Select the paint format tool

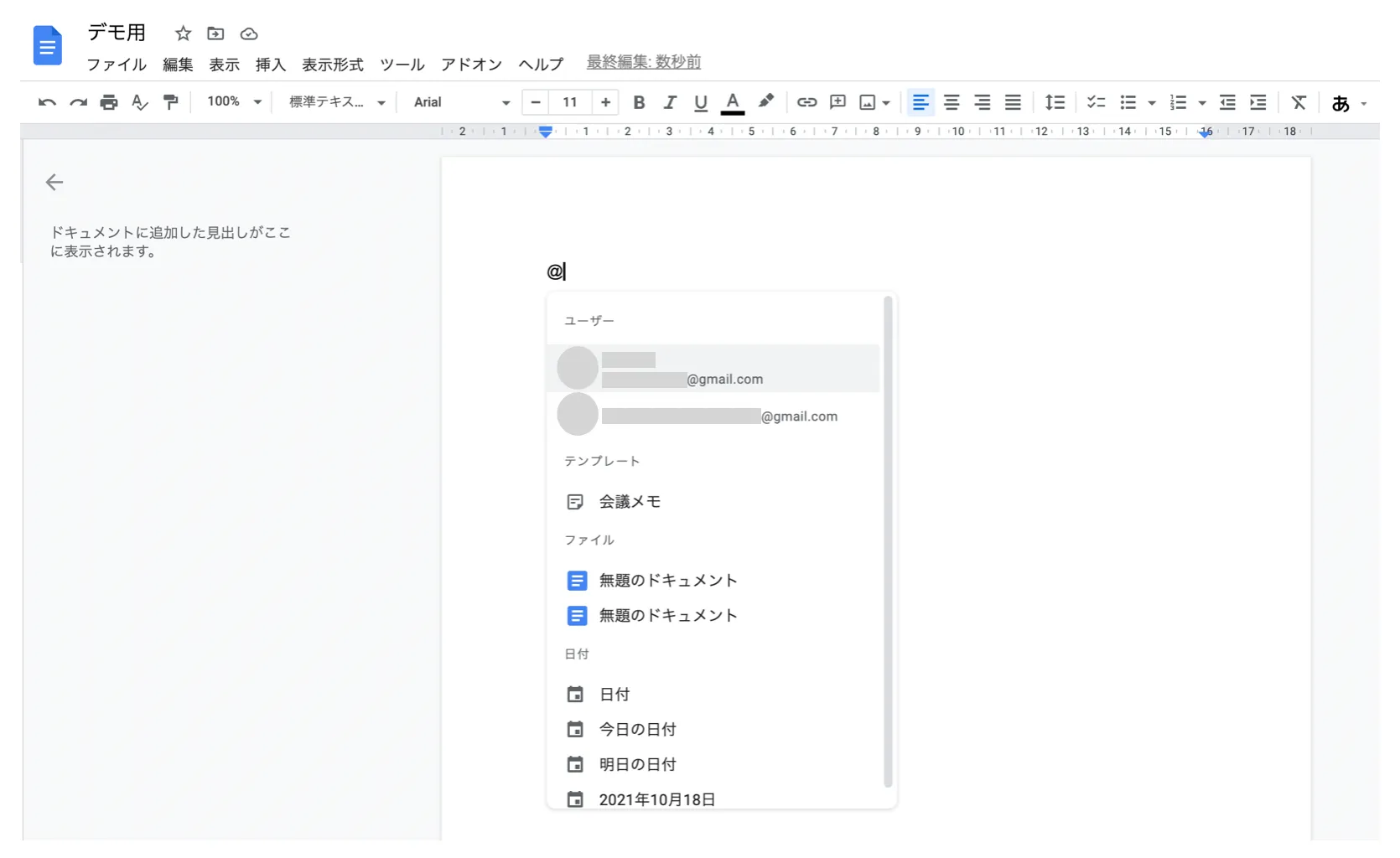pyautogui.click(x=171, y=102)
